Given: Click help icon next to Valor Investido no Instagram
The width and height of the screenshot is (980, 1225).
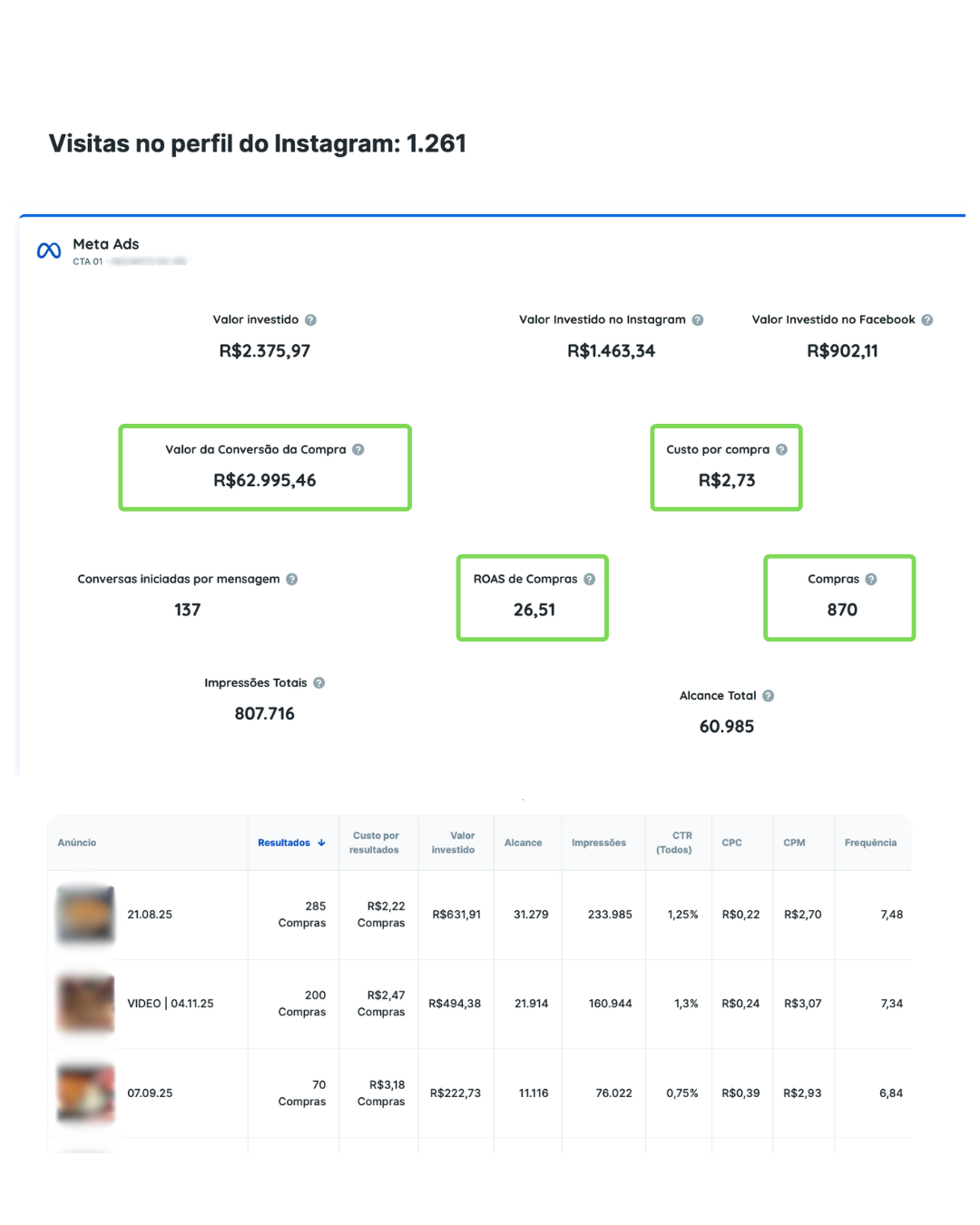Looking at the screenshot, I should pyautogui.click(x=698, y=320).
